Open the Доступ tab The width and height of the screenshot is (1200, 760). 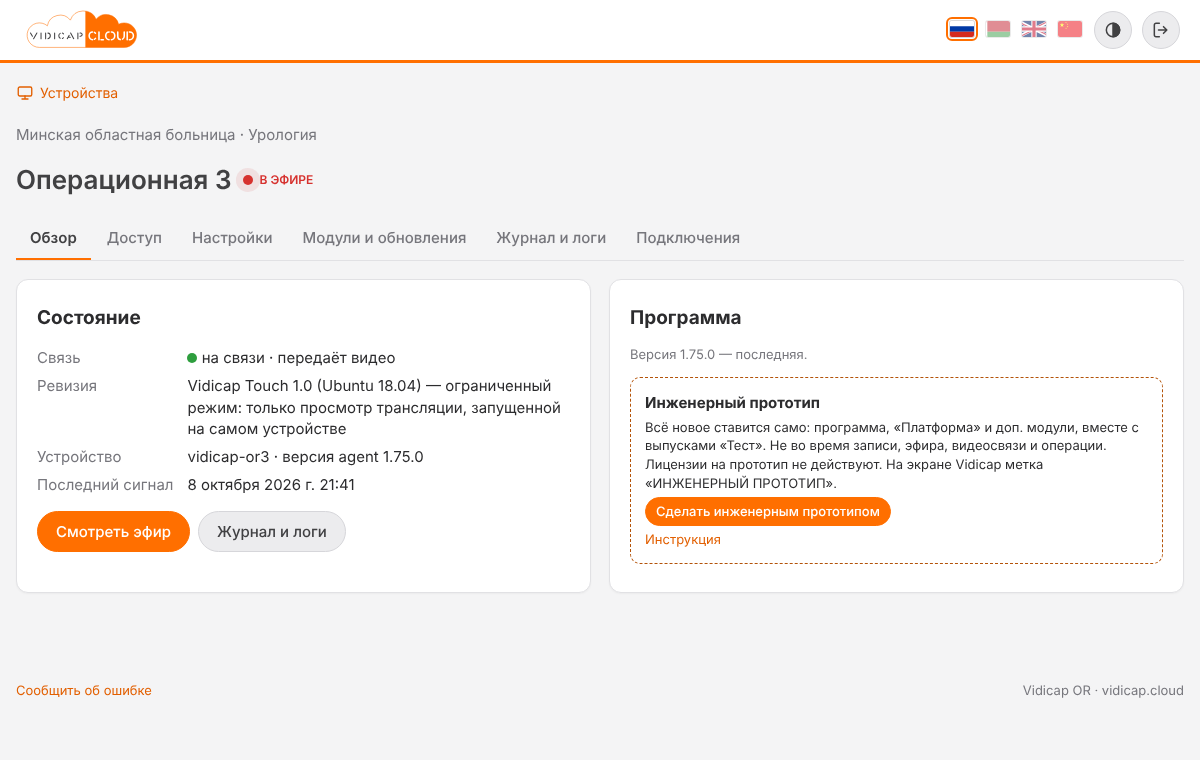click(x=134, y=238)
